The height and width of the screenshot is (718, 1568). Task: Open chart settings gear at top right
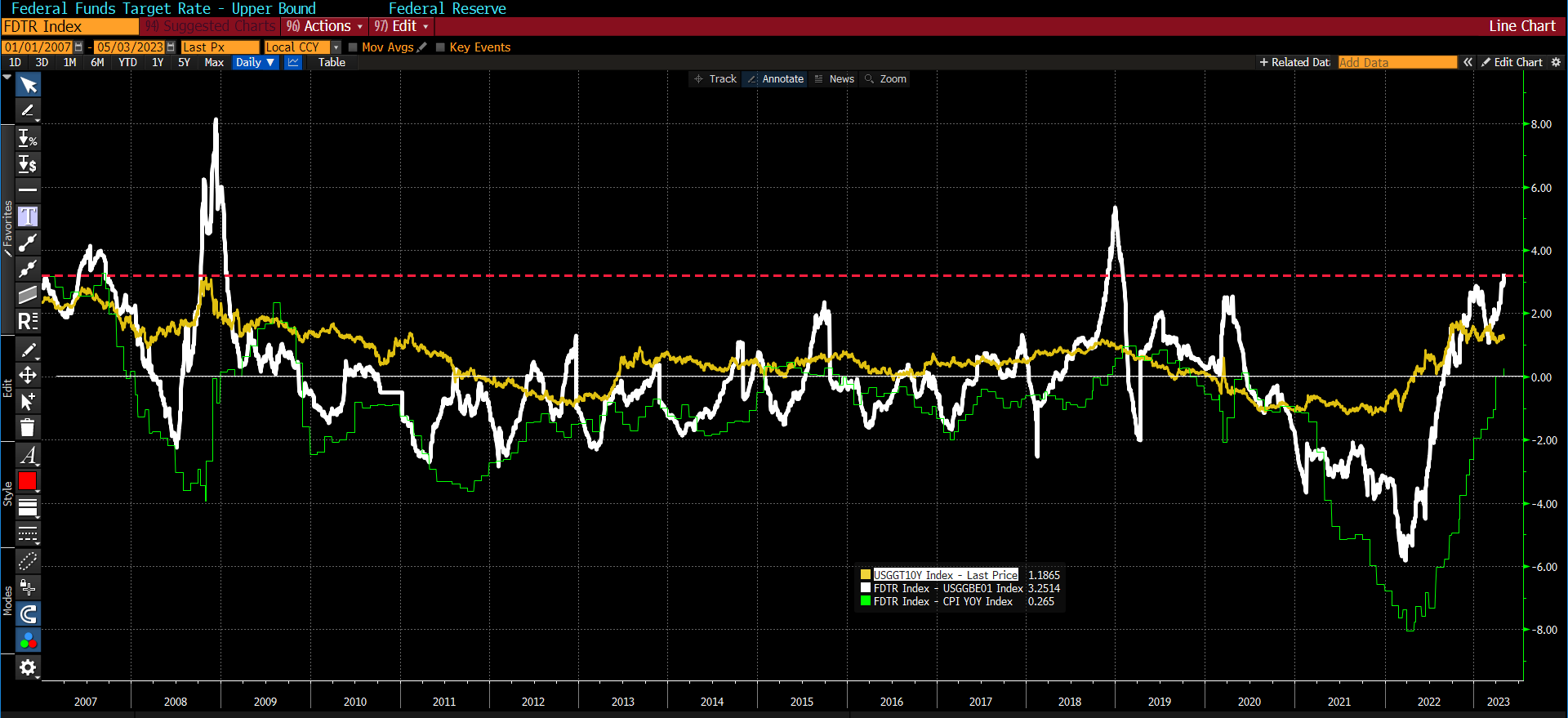1556,62
